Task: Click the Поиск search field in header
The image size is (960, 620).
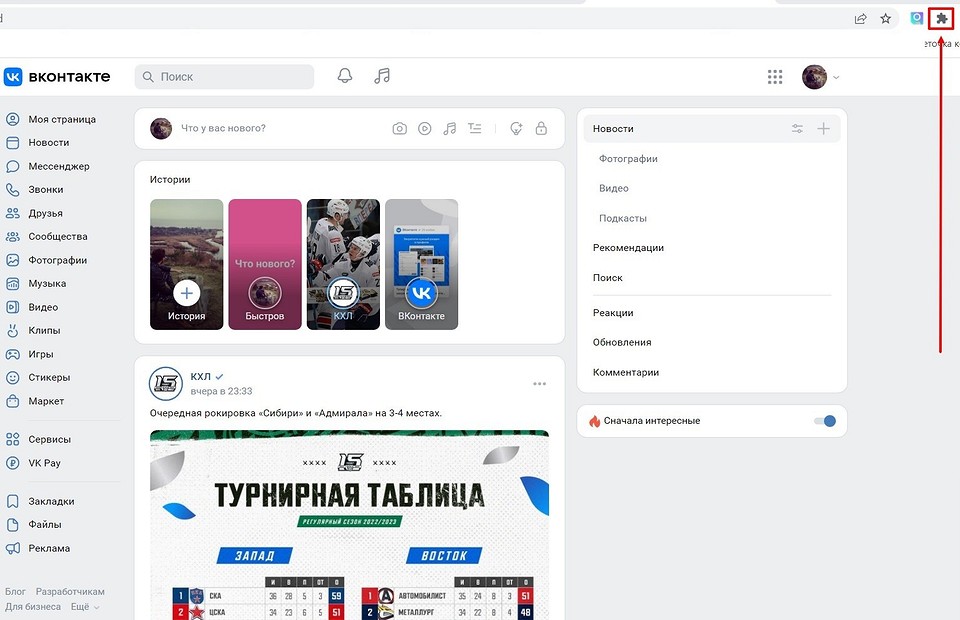Action: point(224,77)
